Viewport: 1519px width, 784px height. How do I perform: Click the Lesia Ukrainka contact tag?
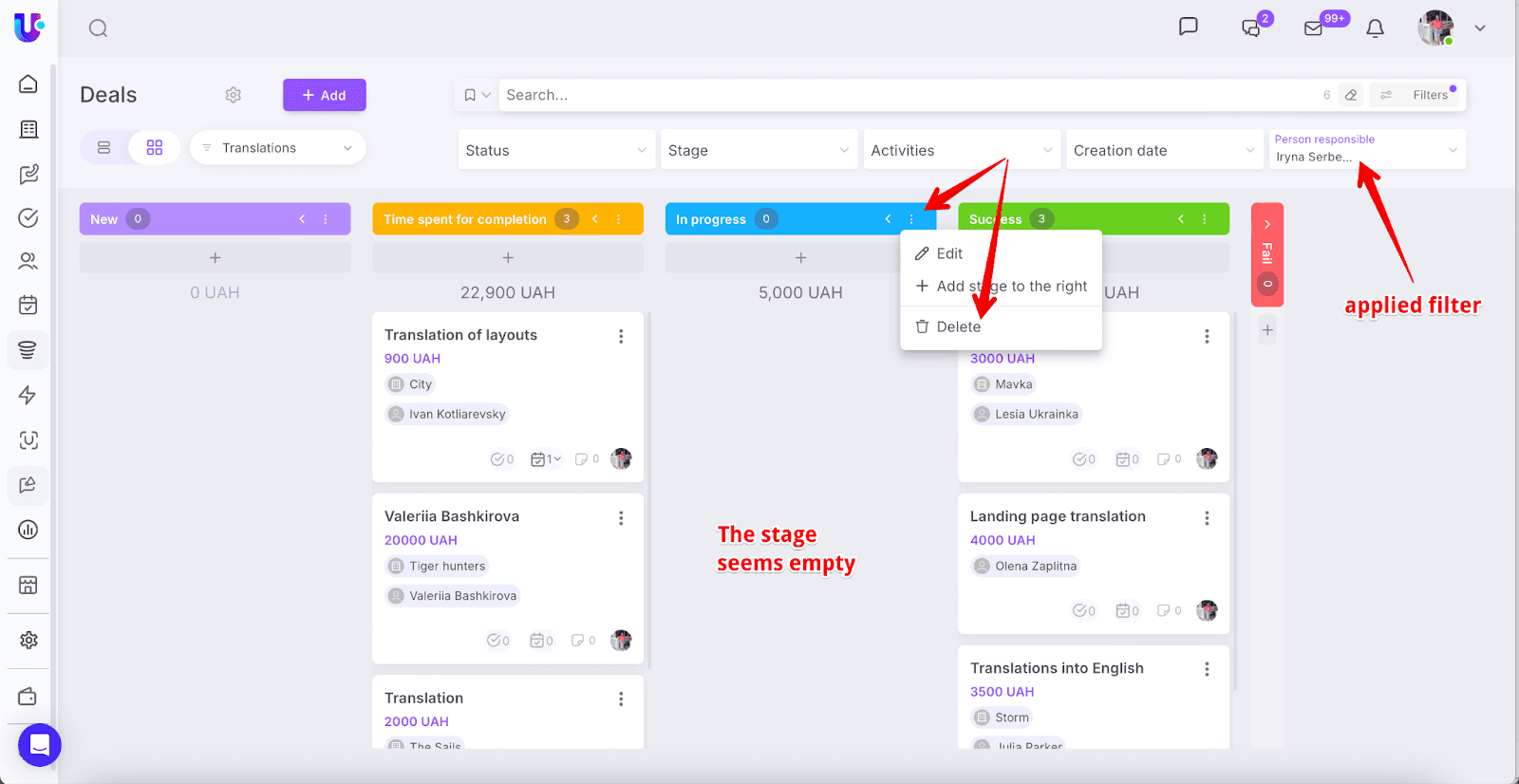click(1025, 414)
